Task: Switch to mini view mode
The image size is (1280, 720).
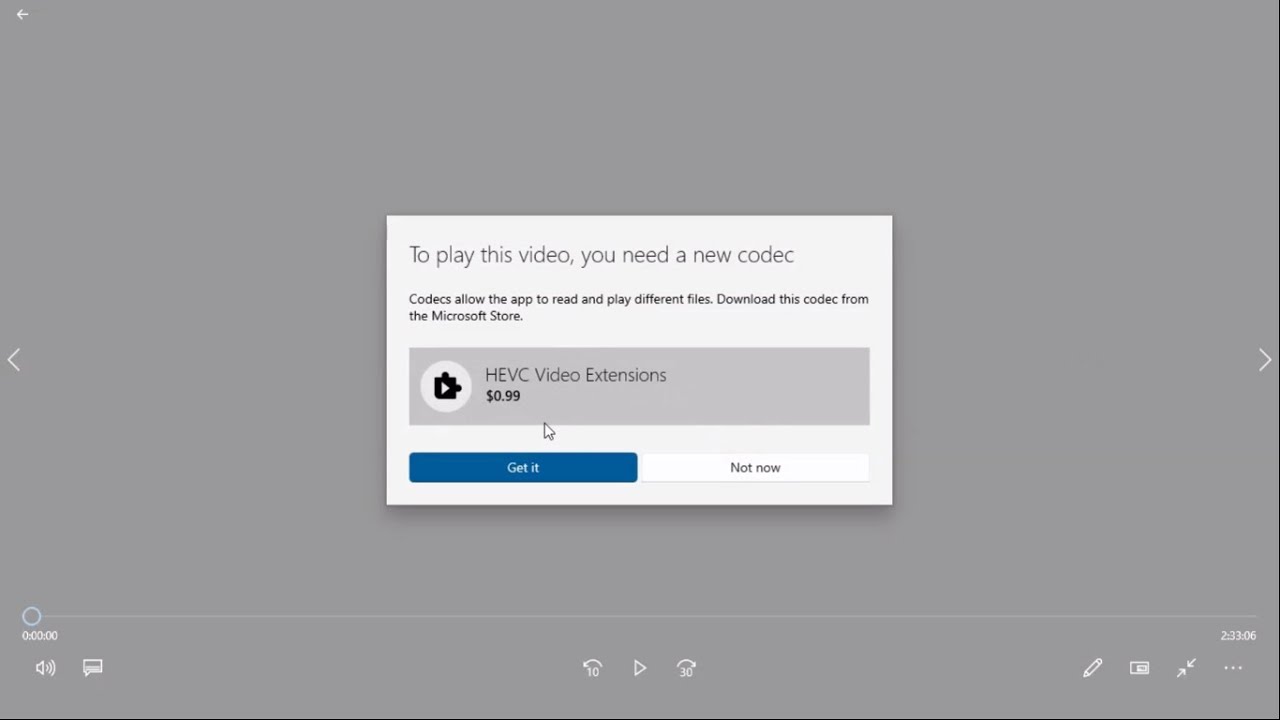Action: 1139,668
